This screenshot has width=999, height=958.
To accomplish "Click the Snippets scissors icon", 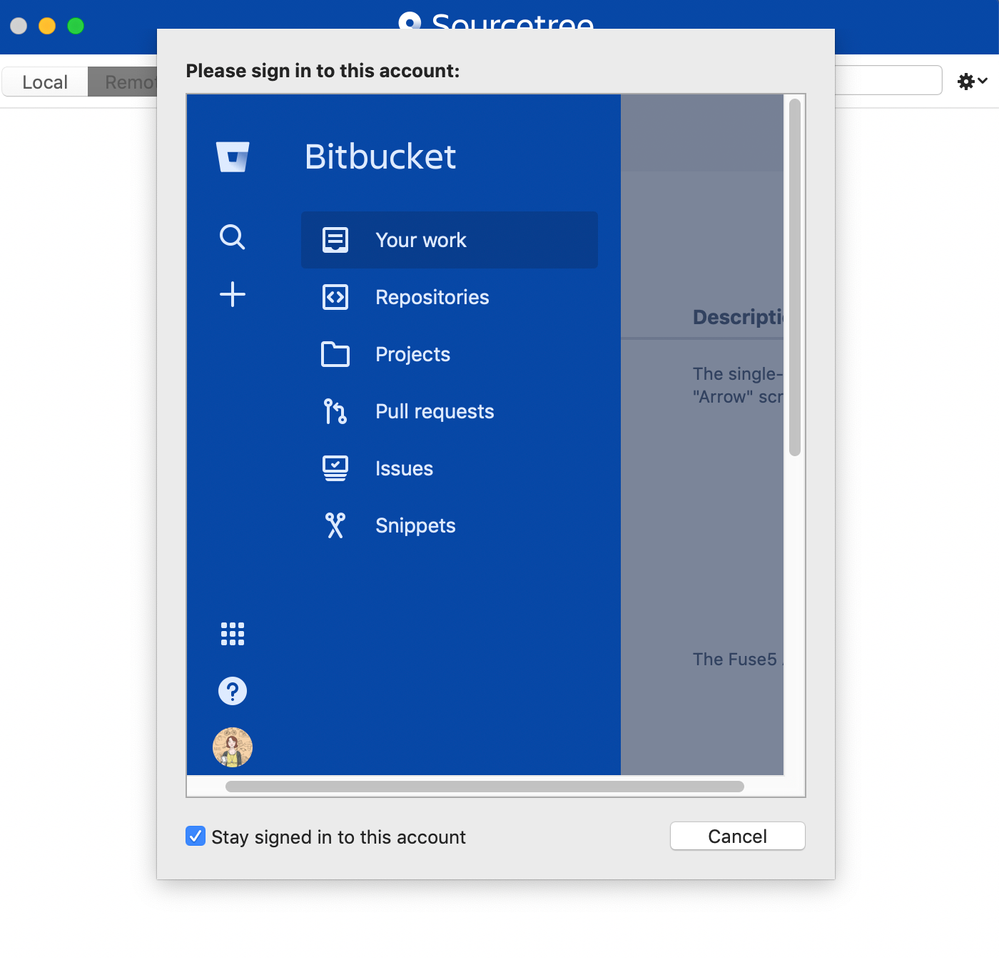I will coord(335,525).
